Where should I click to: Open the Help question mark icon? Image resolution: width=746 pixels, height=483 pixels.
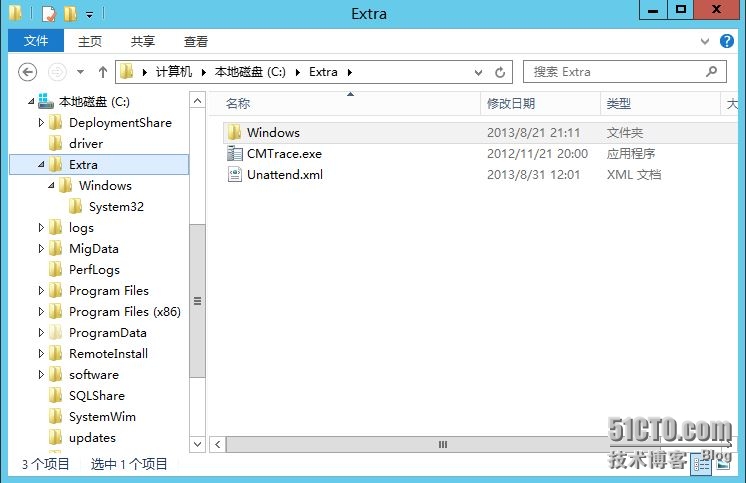click(x=726, y=41)
